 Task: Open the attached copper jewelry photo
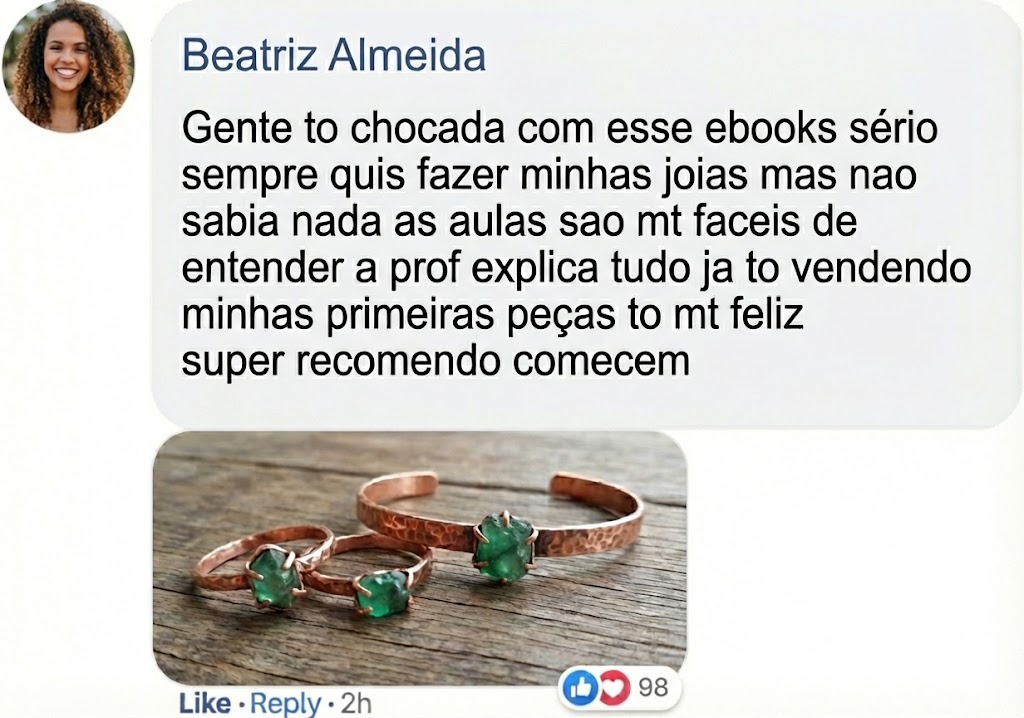click(419, 558)
